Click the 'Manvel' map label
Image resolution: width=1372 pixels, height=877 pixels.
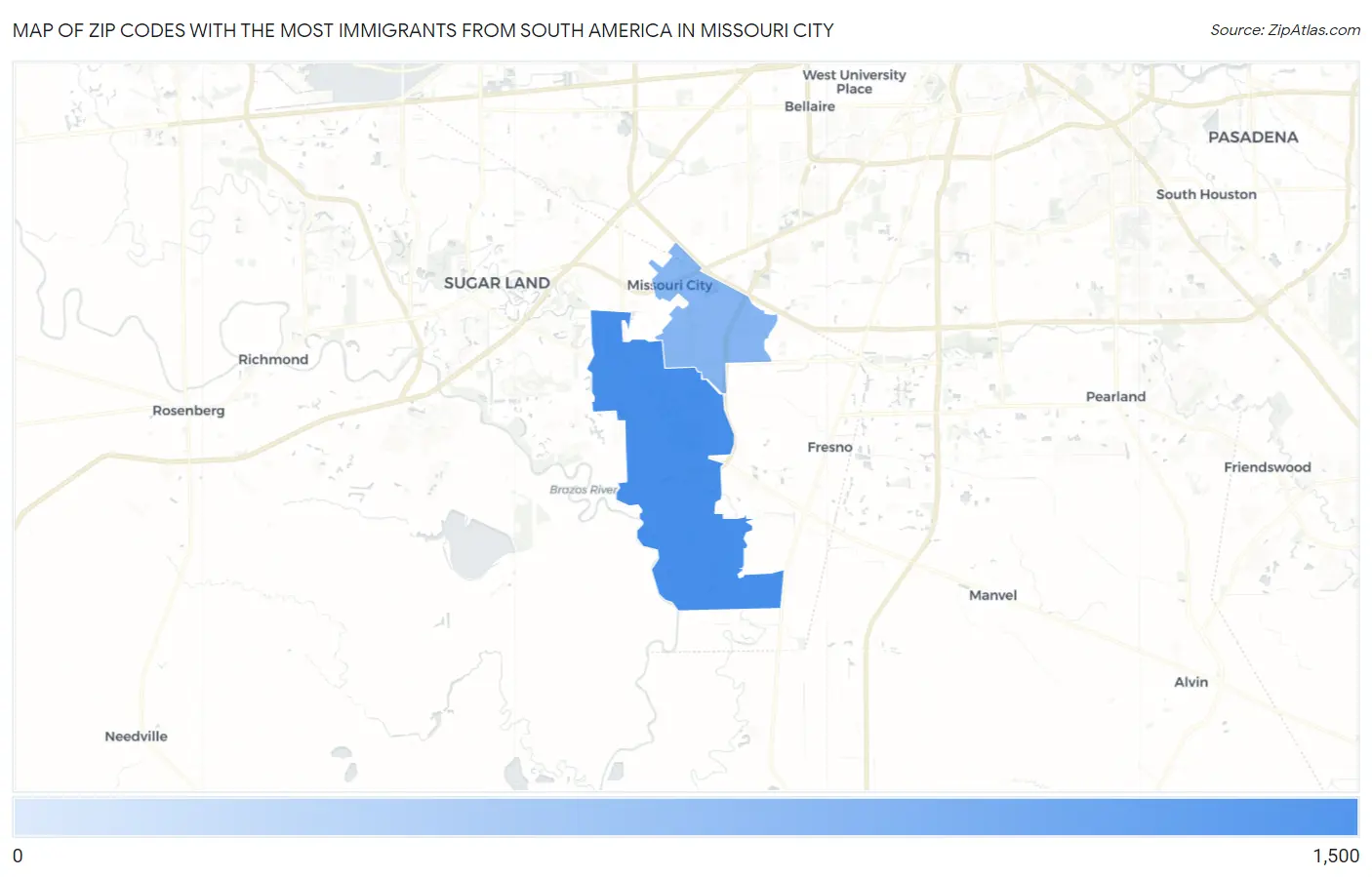[992, 595]
